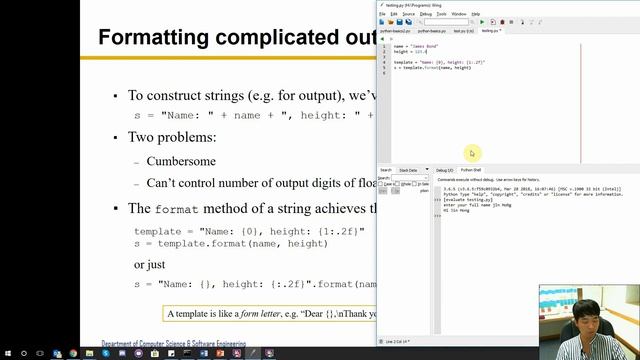Click the Previous search button

coord(383,191)
